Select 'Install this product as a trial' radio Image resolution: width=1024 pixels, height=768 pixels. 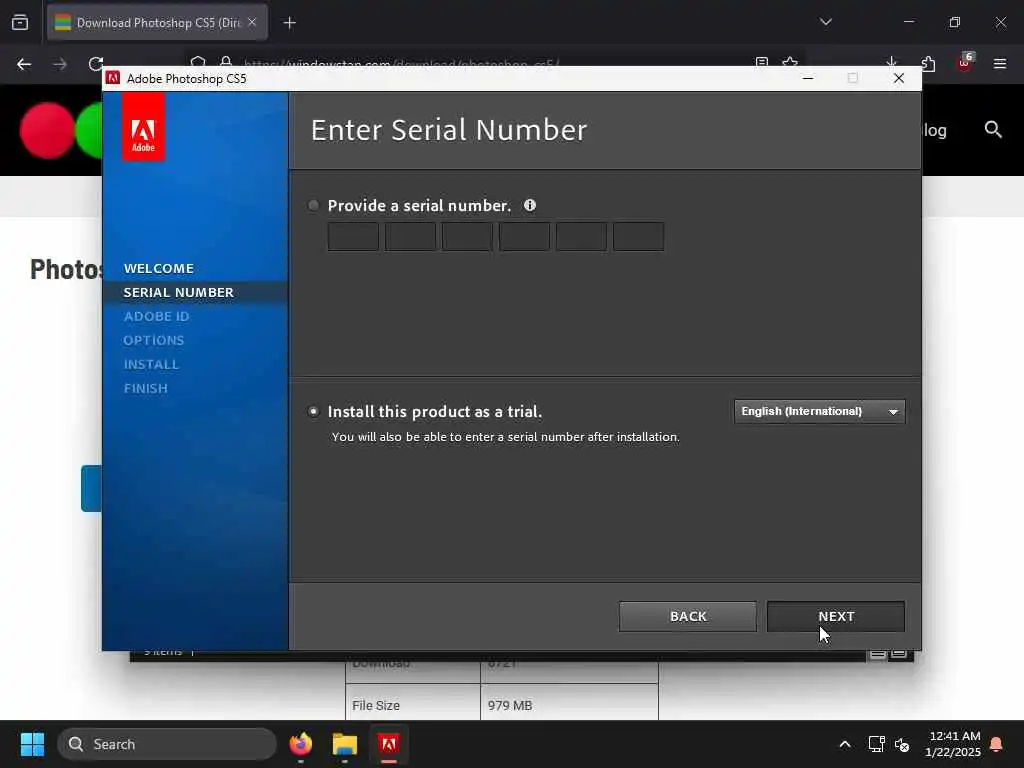click(313, 411)
